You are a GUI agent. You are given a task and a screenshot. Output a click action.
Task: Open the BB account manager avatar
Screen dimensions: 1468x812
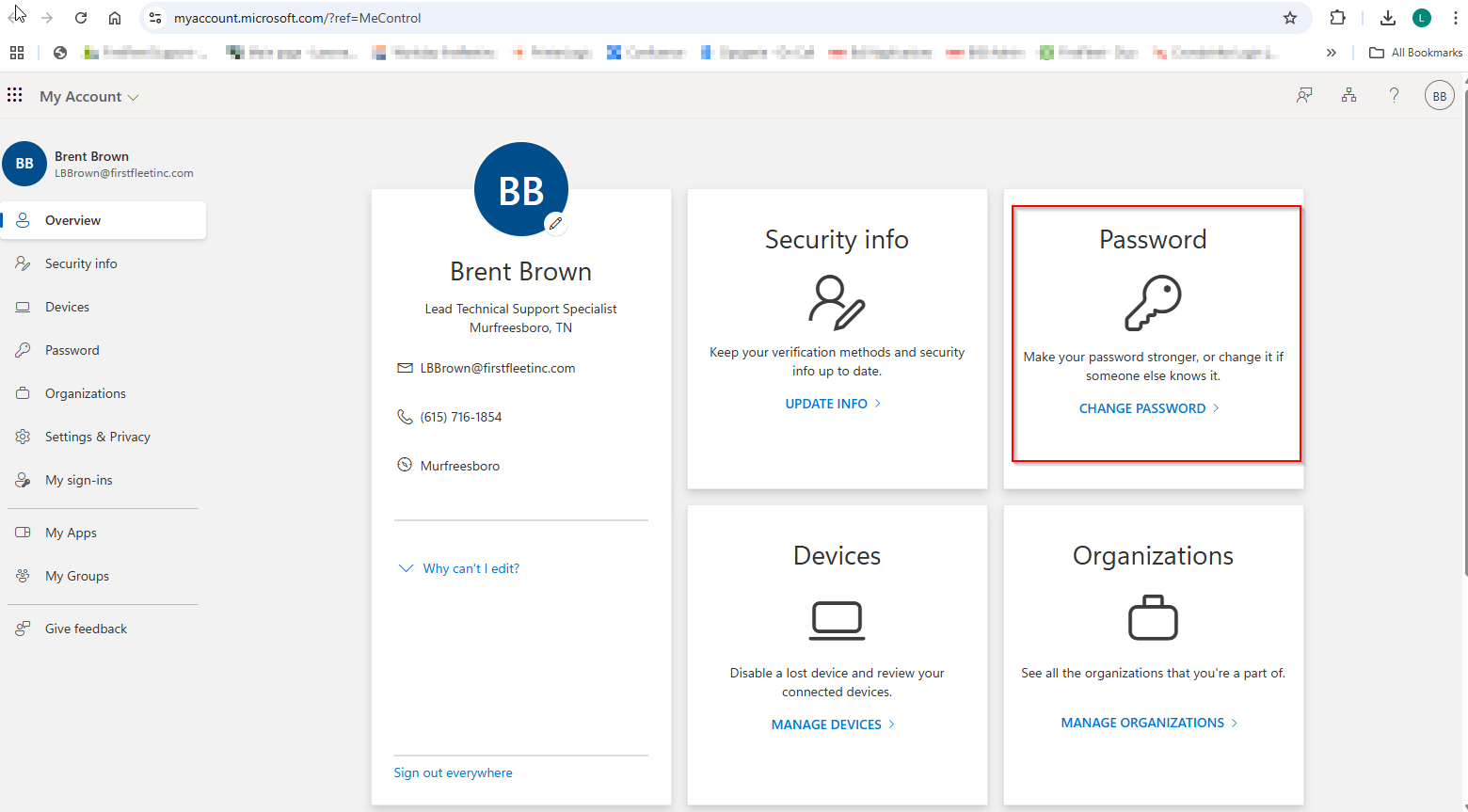click(1439, 96)
